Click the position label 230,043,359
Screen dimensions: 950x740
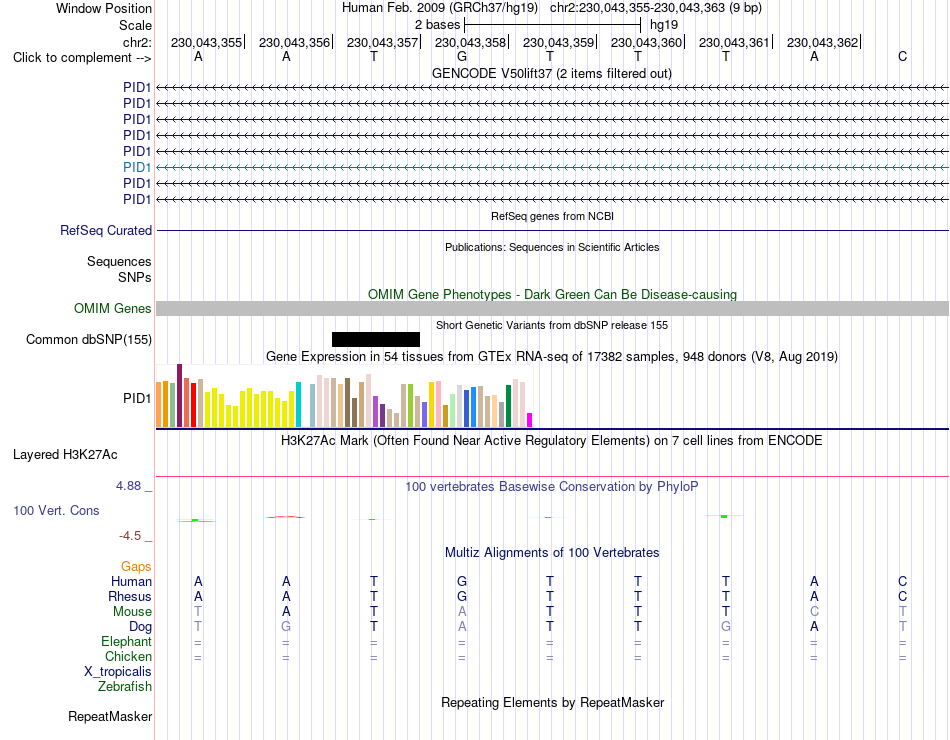click(x=559, y=42)
